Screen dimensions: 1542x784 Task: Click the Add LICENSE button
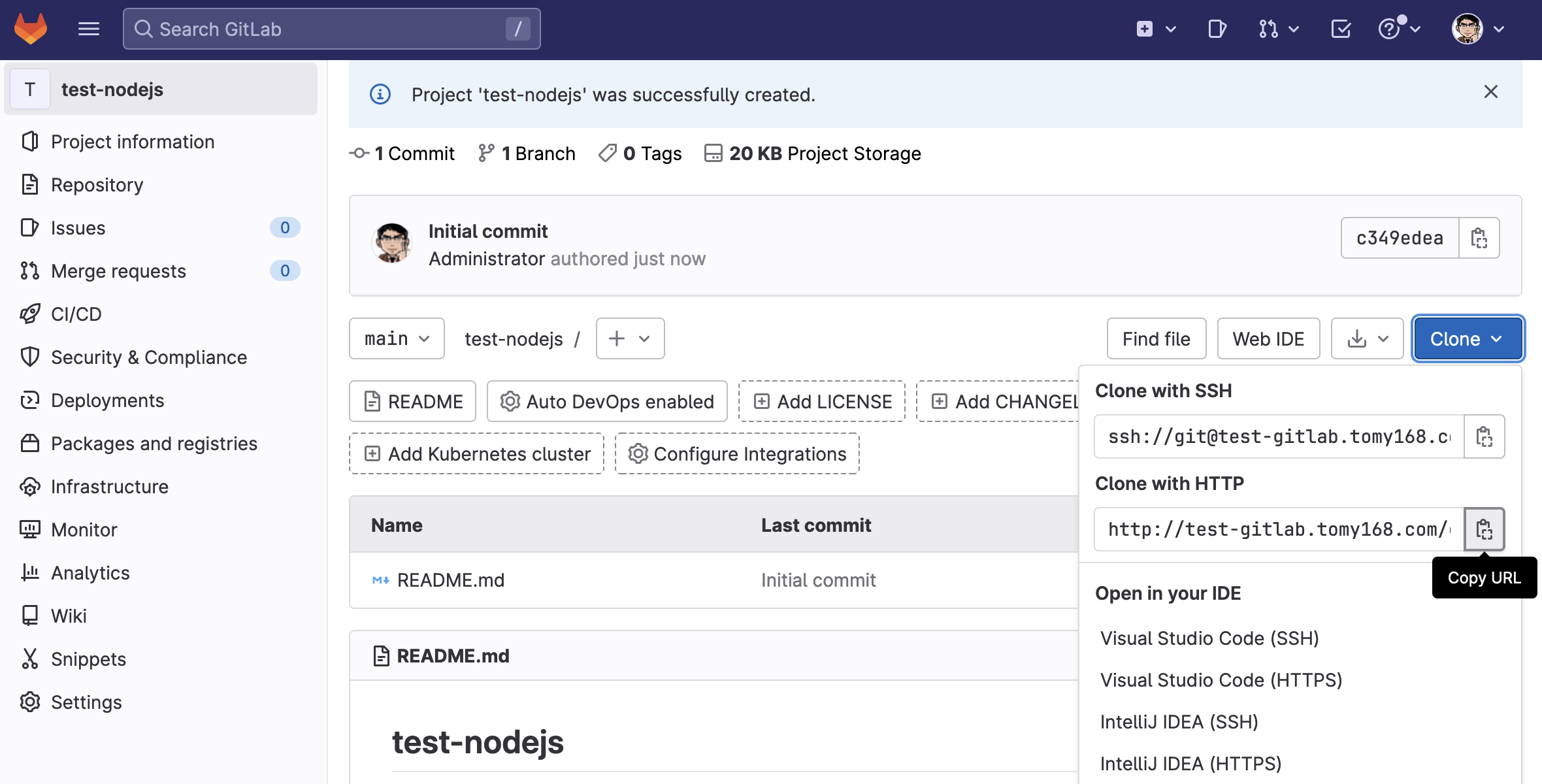821,402
